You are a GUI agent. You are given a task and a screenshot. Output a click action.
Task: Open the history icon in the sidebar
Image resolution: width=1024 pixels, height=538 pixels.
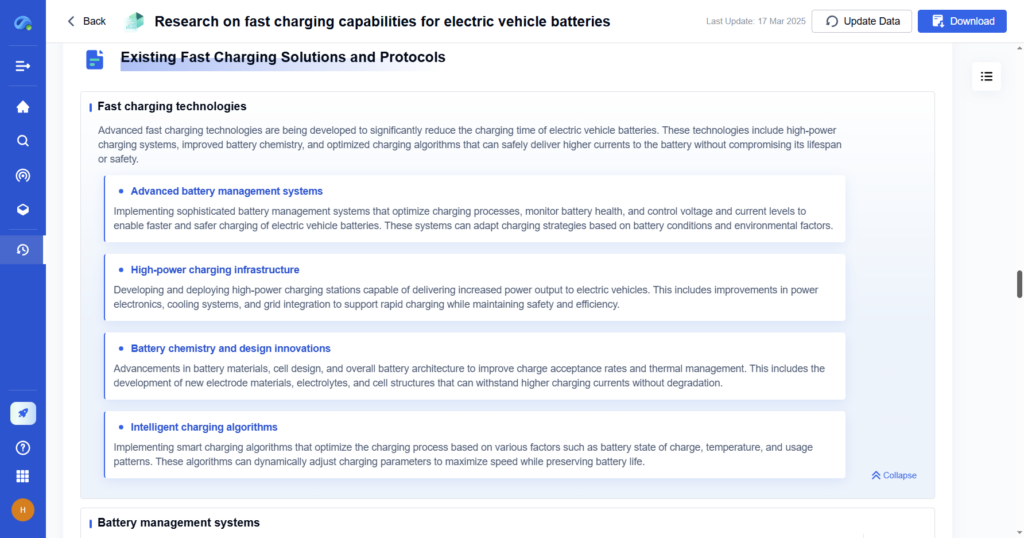click(x=22, y=249)
